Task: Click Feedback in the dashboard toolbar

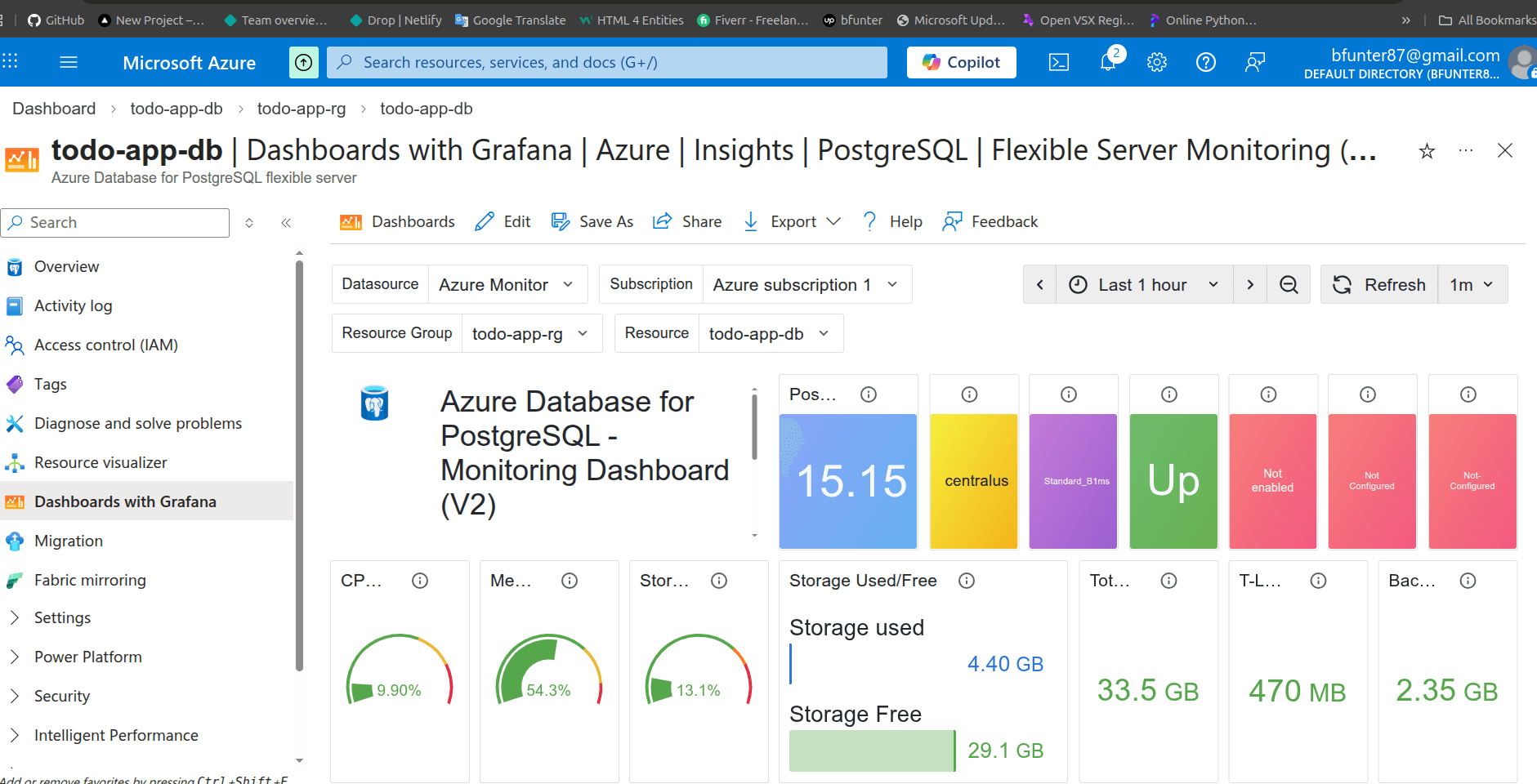Action: (990, 222)
